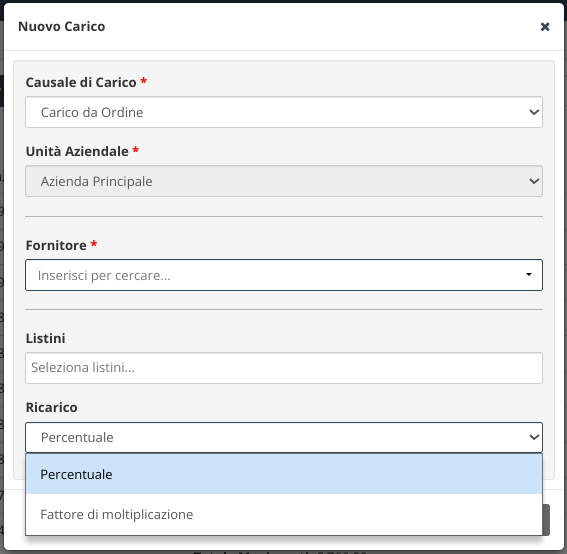
Task: Focus the Fornitore search field
Action: [x=284, y=275]
